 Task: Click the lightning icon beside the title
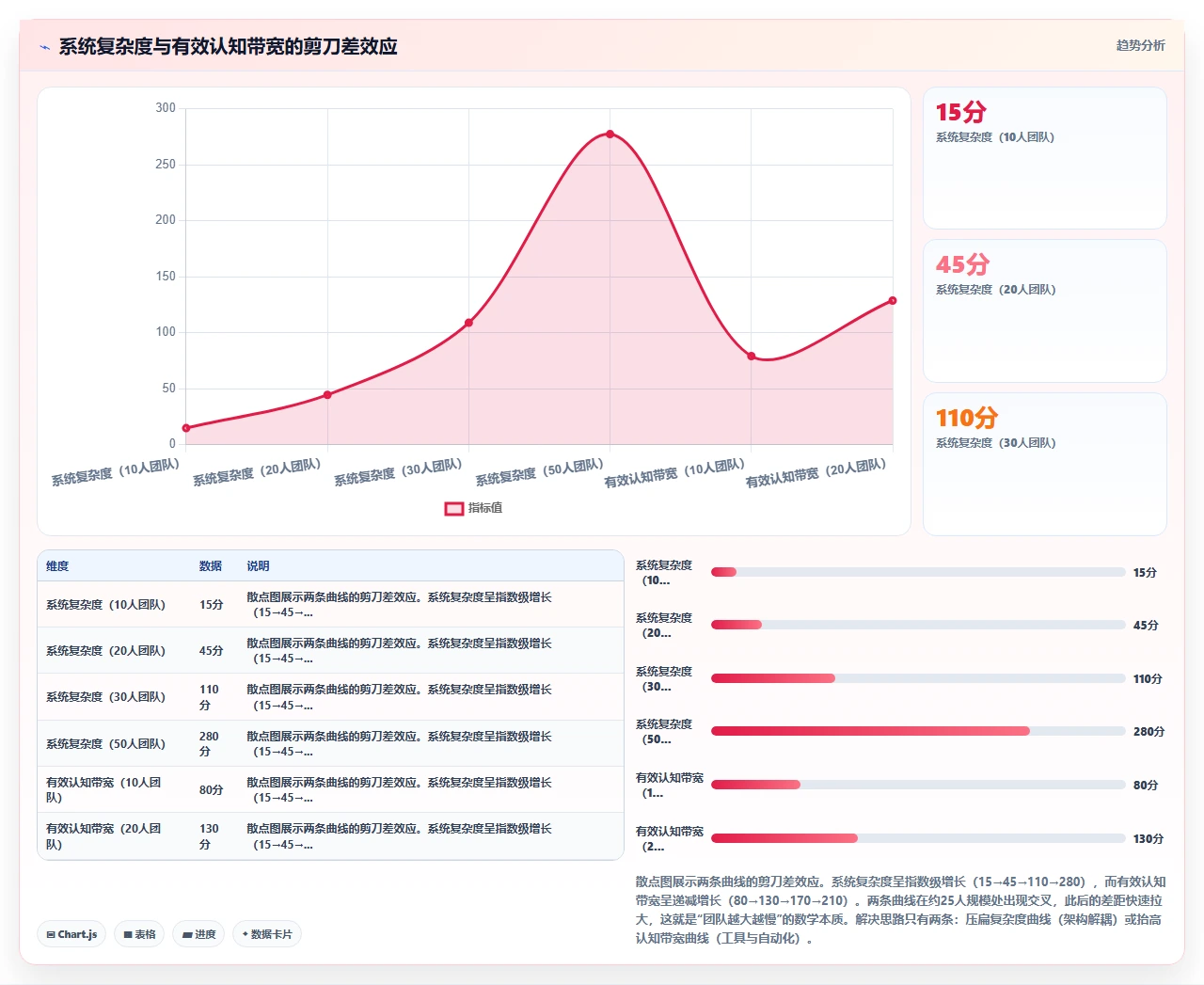click(x=44, y=47)
